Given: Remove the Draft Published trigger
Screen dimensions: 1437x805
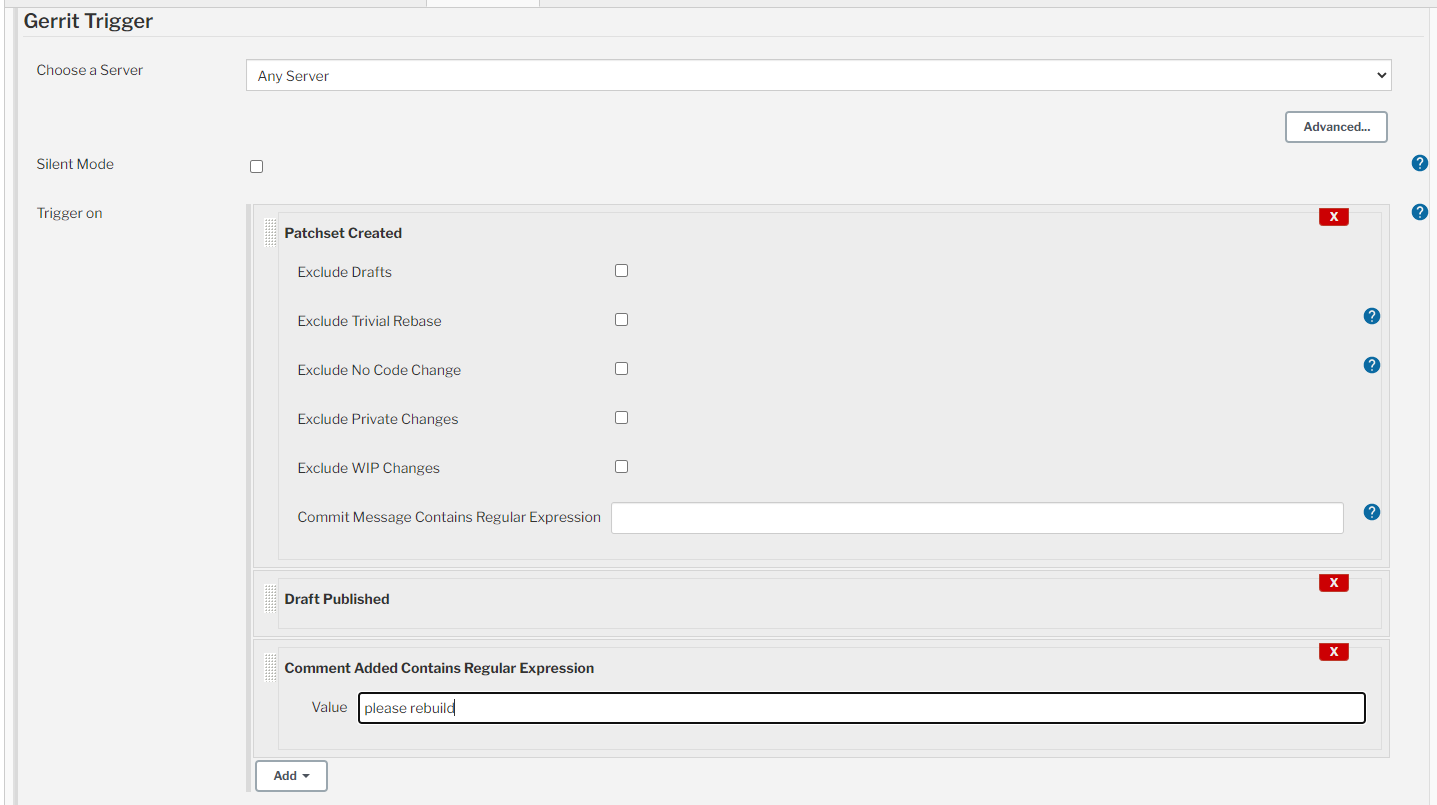Looking at the screenshot, I should click(x=1334, y=583).
